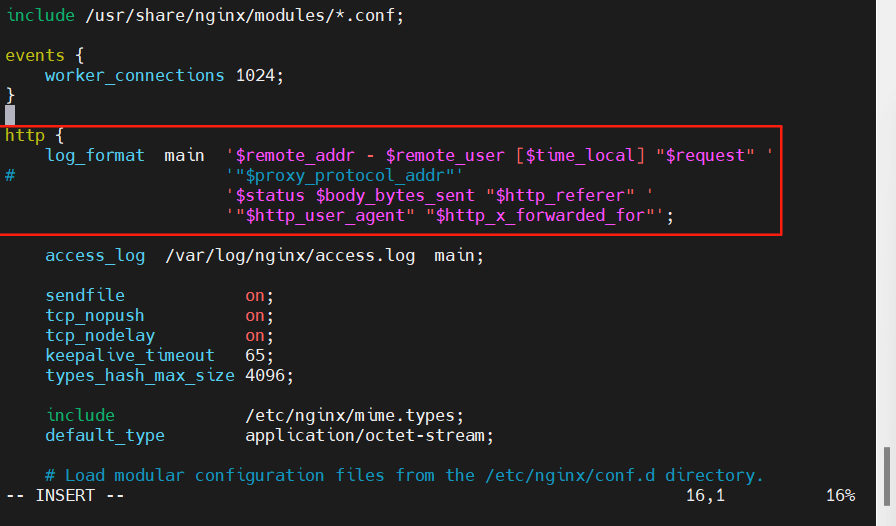This screenshot has height=526, width=896.
Task: Click the block cursor on the empty line
Action: (x=10, y=115)
